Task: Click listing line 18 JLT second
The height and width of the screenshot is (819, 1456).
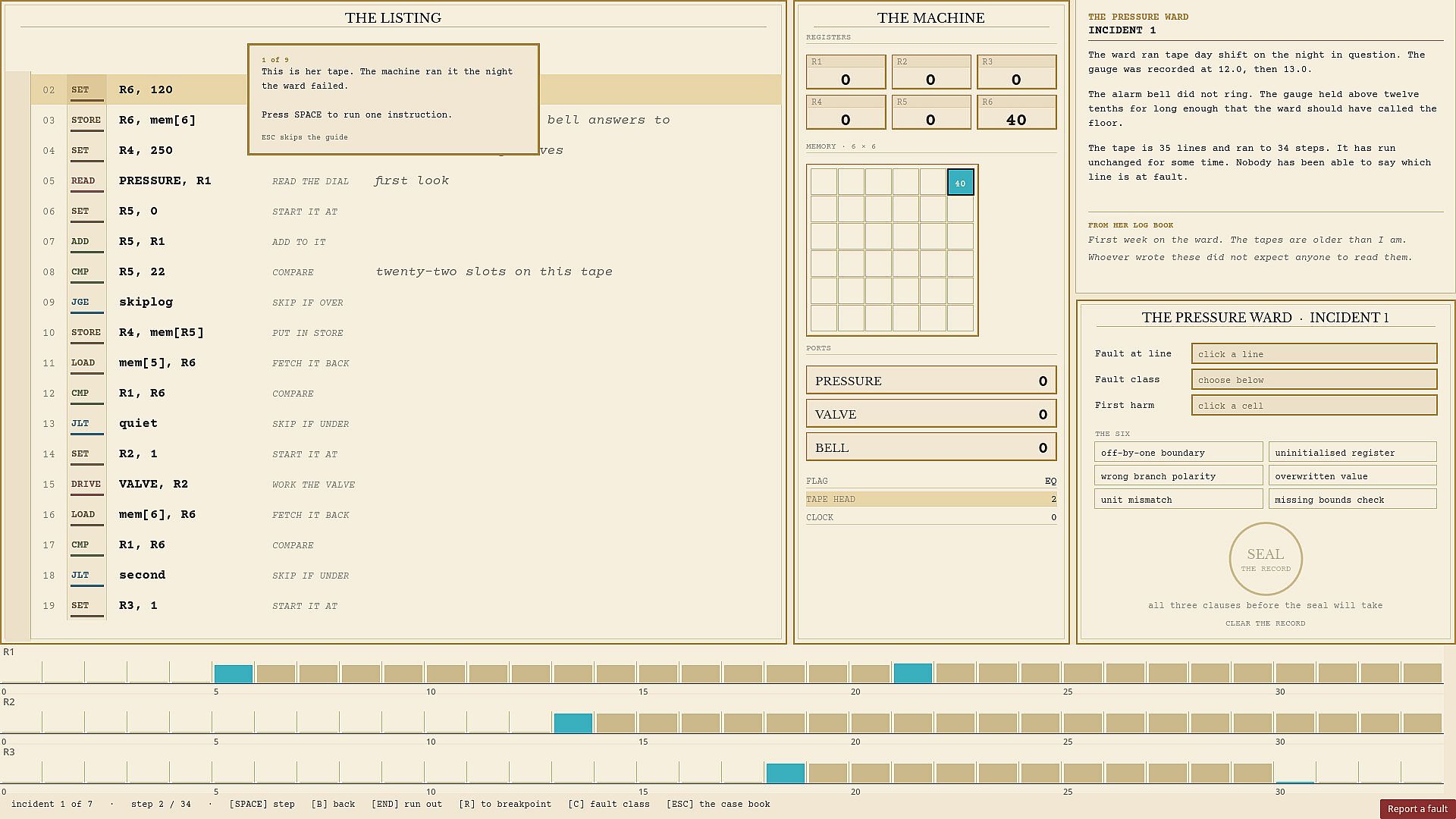Action: 406,575
